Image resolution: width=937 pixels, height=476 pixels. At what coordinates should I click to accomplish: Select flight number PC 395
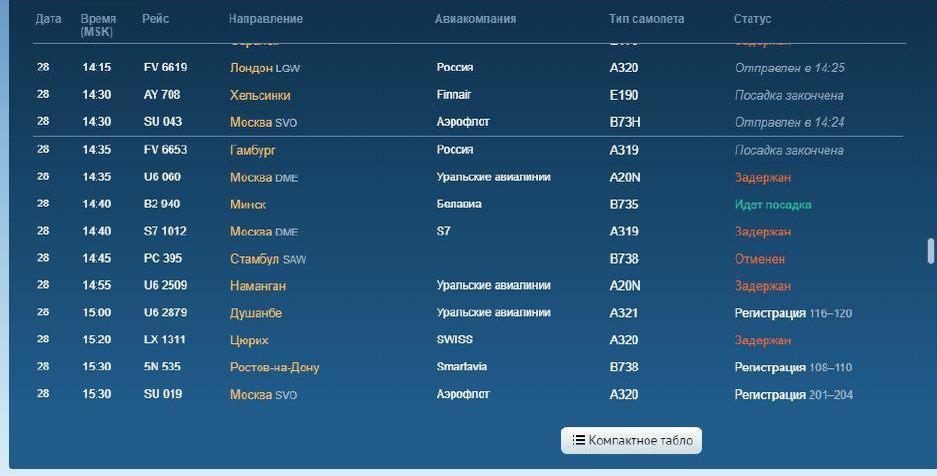point(163,259)
